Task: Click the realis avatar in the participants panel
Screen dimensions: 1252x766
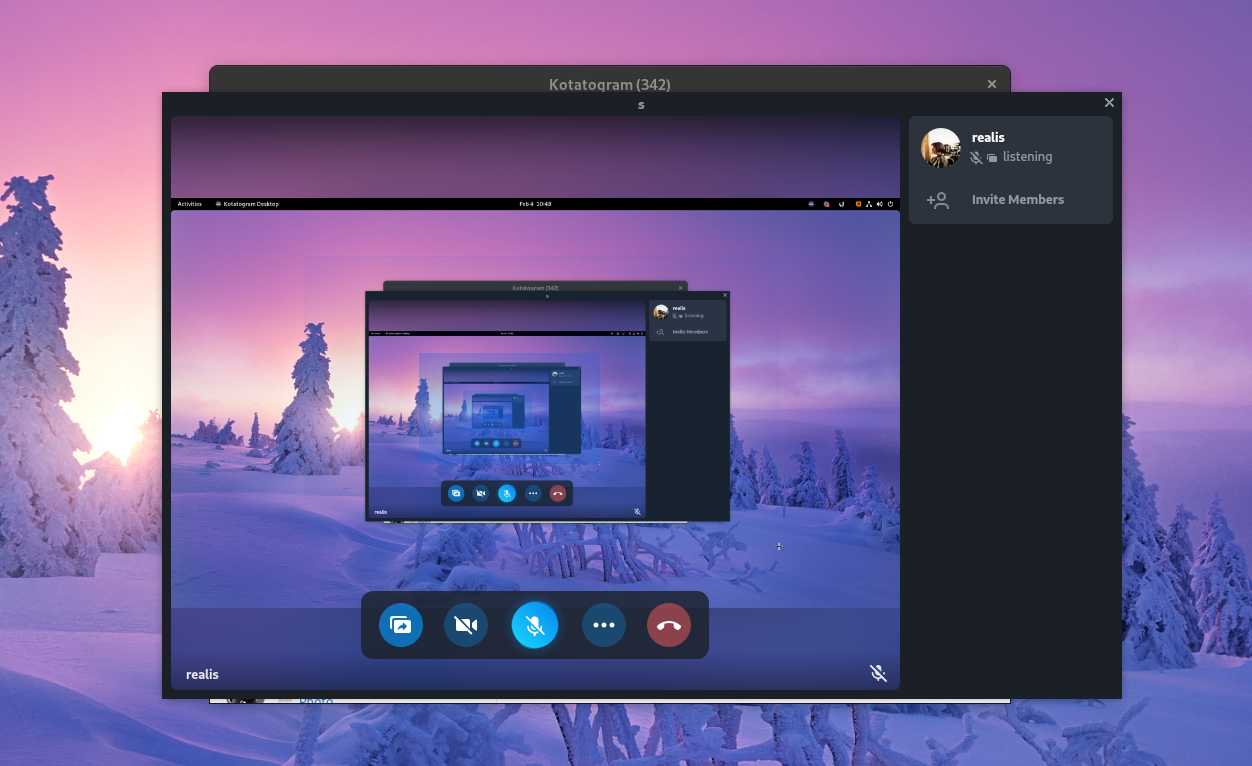Action: (940, 146)
